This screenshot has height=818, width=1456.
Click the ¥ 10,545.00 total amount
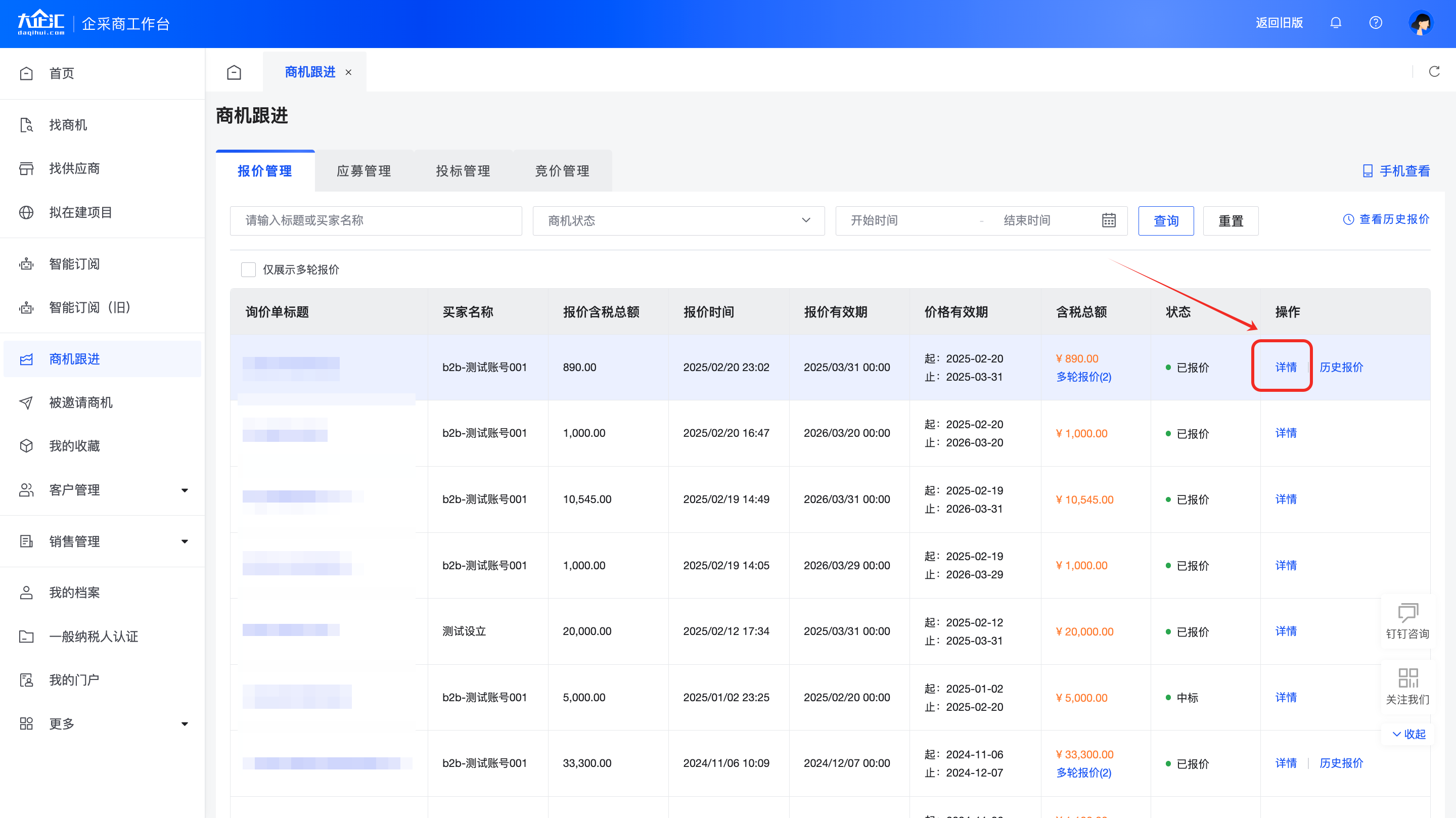[1084, 499]
